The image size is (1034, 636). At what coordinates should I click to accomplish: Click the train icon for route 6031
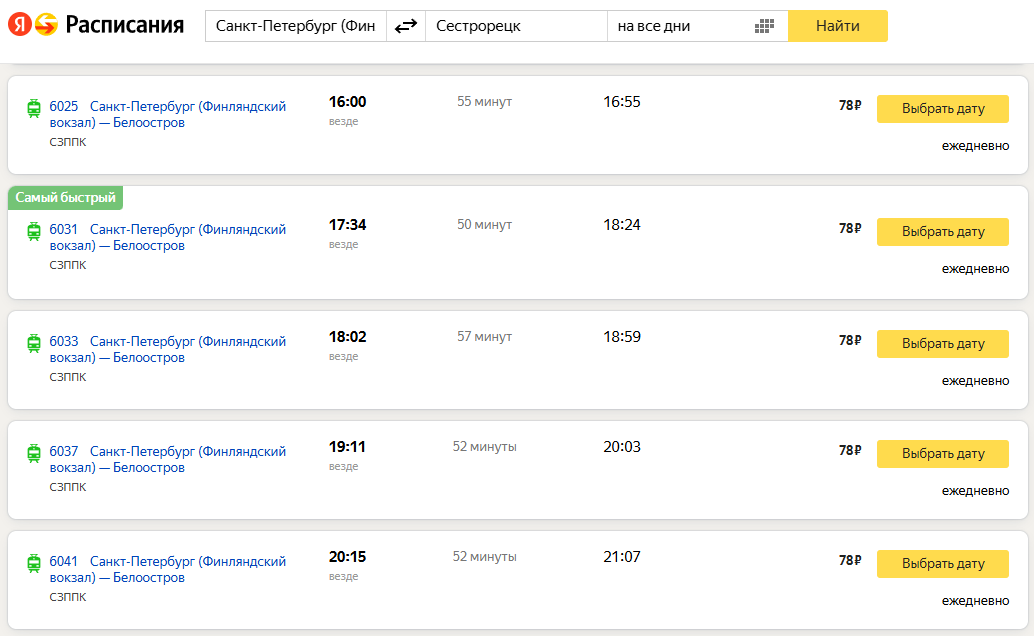[x=34, y=231]
